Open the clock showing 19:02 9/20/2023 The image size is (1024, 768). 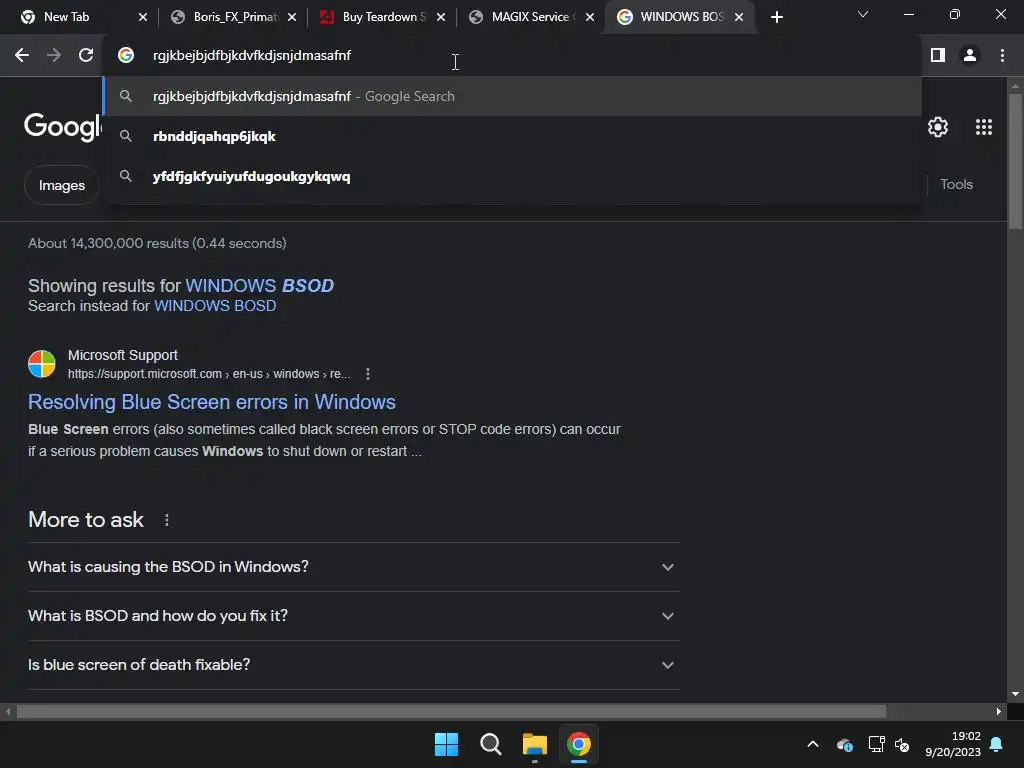[x=953, y=744]
